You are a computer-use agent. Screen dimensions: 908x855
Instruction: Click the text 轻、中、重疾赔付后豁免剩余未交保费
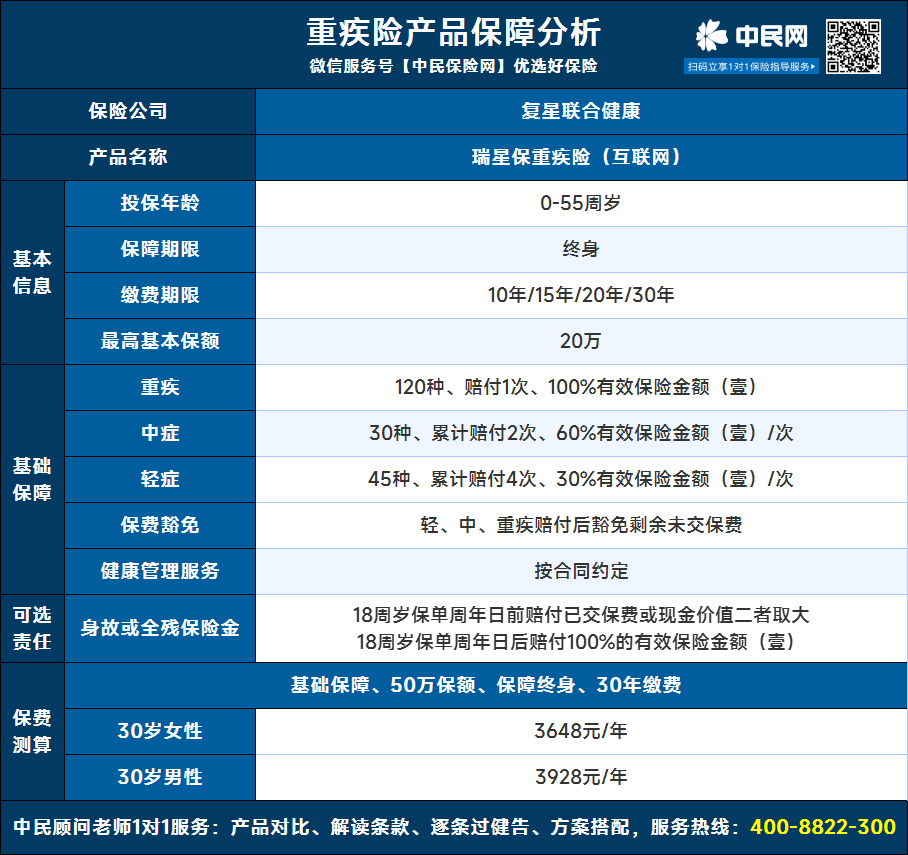point(581,525)
